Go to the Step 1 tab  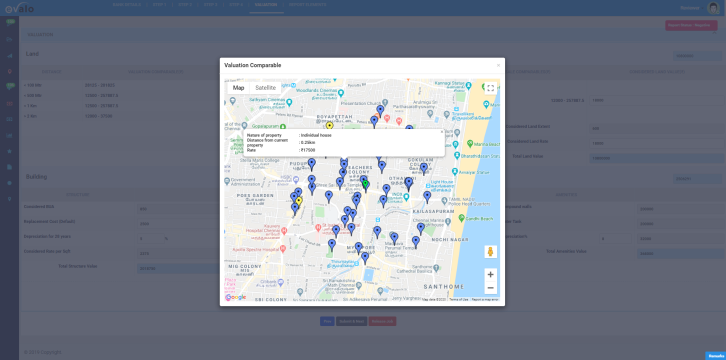pyautogui.click(x=159, y=5)
